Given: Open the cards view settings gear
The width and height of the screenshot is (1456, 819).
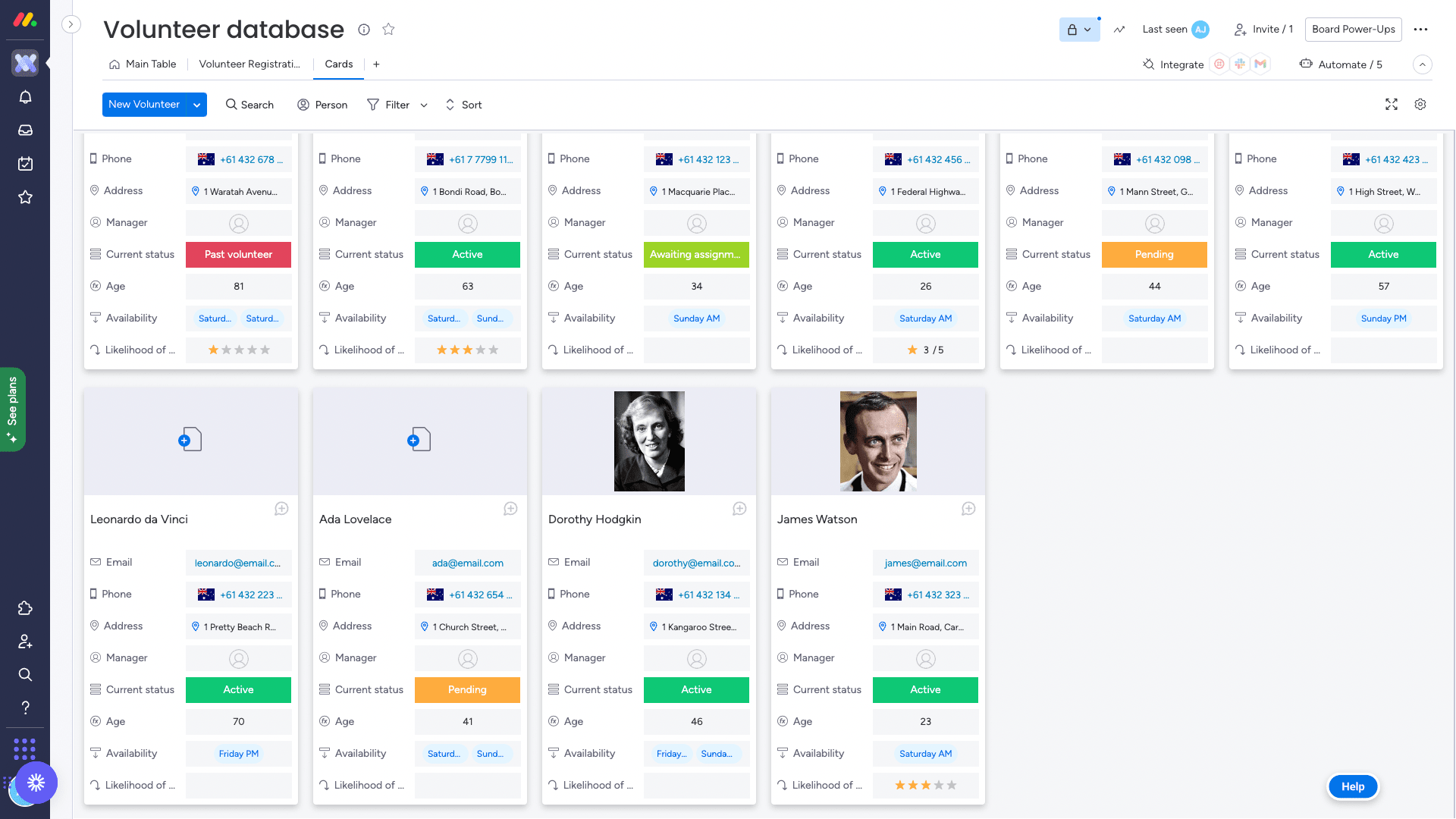Looking at the screenshot, I should 1420,105.
